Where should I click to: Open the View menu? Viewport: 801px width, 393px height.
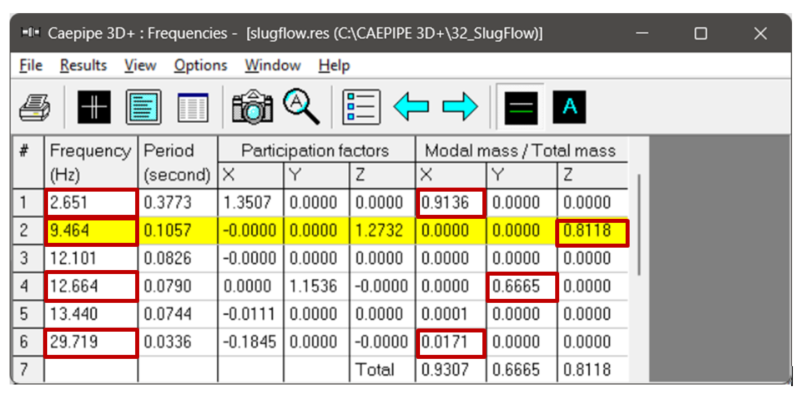[140, 65]
